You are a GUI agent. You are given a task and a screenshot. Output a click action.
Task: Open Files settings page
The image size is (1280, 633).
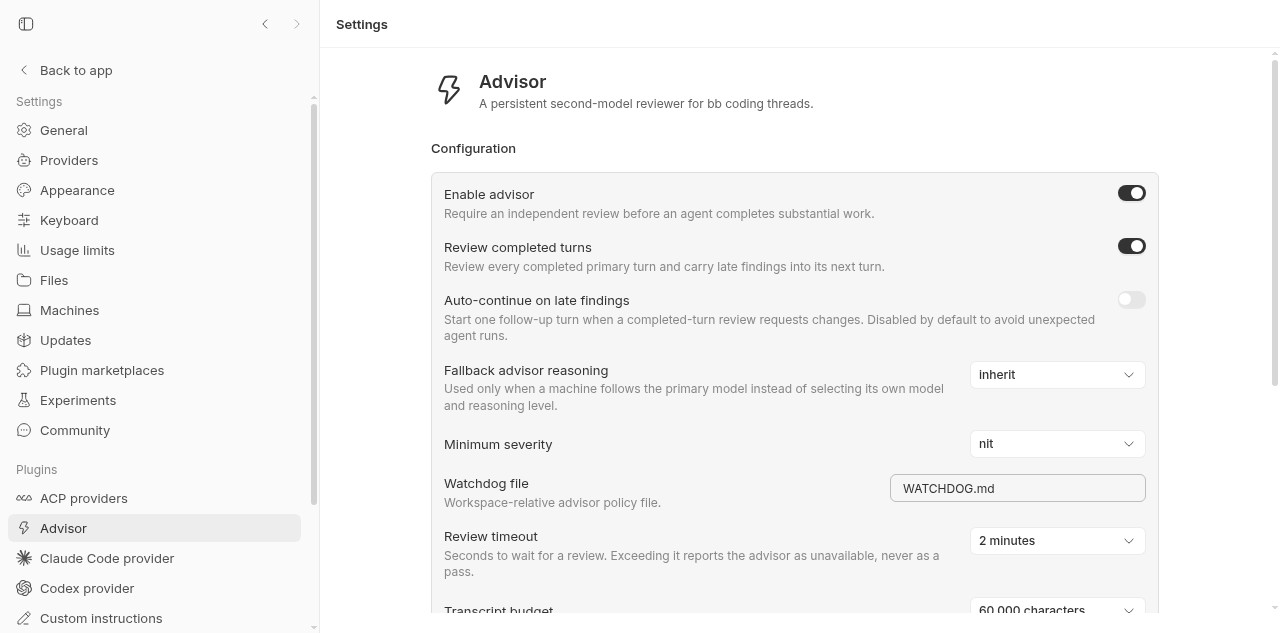154,280
